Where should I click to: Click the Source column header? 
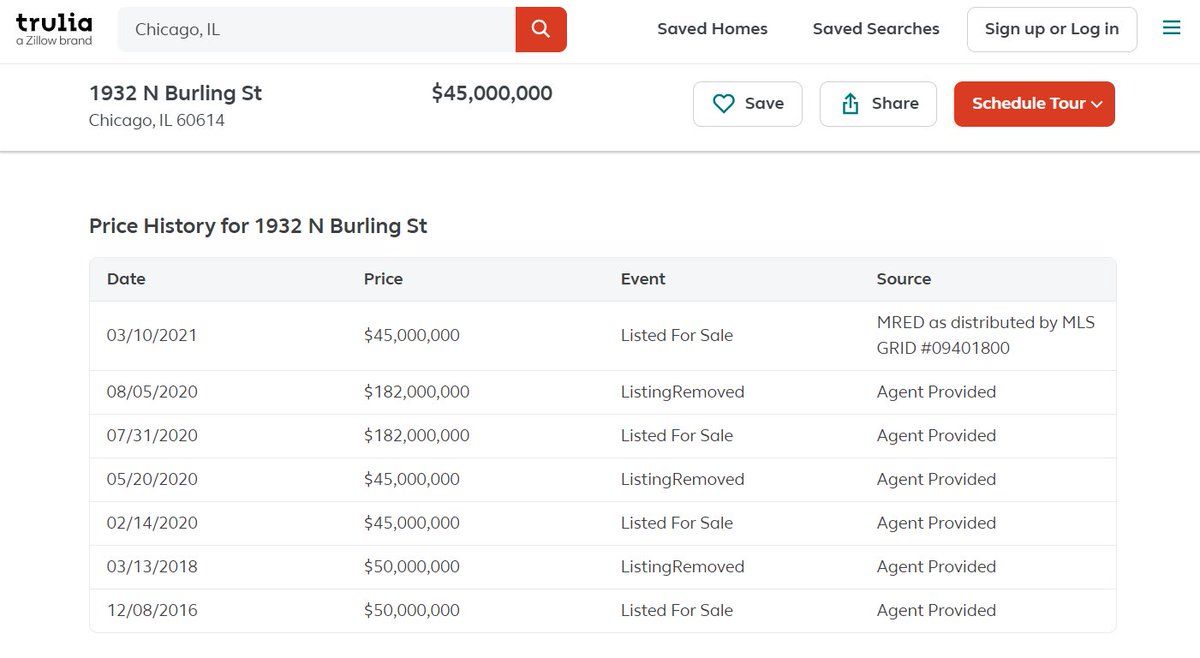coord(904,279)
